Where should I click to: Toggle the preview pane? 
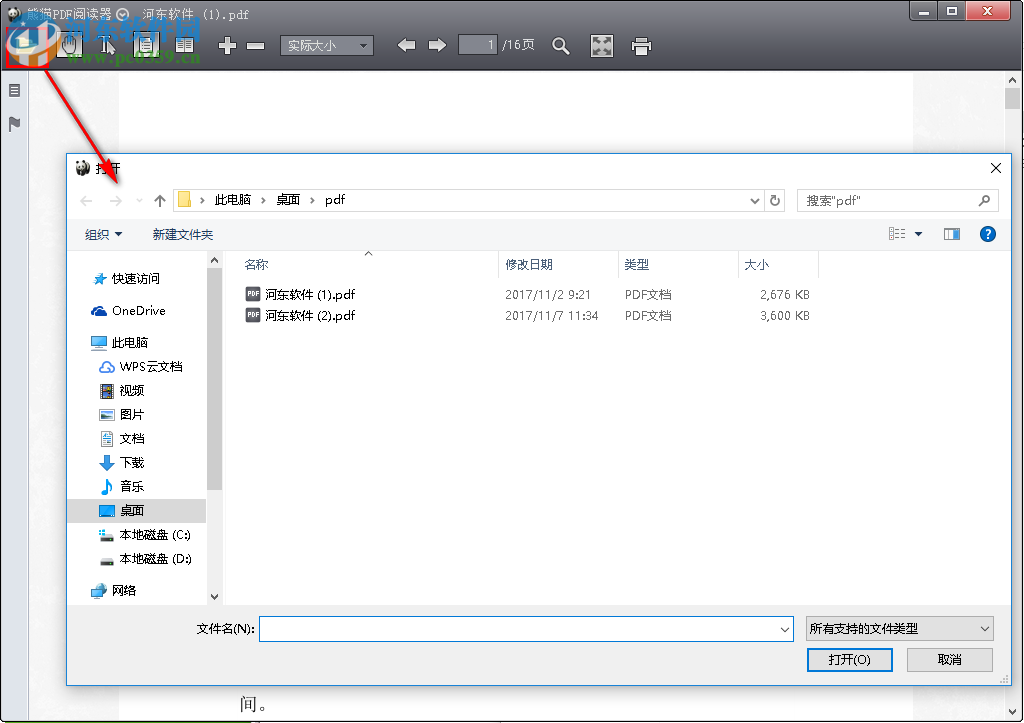pyautogui.click(x=952, y=234)
